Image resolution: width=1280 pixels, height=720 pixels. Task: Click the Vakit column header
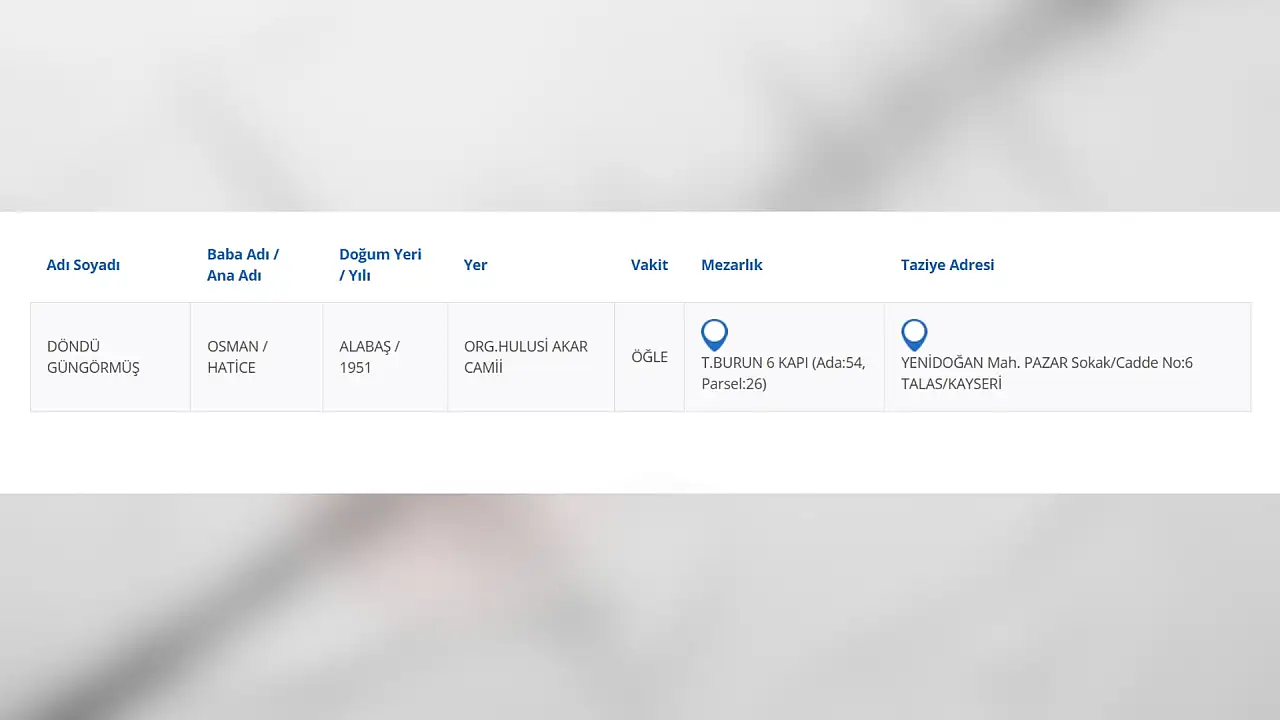tap(649, 265)
